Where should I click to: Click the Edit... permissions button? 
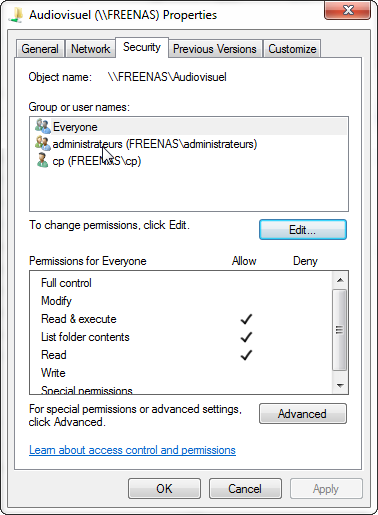[303, 230]
